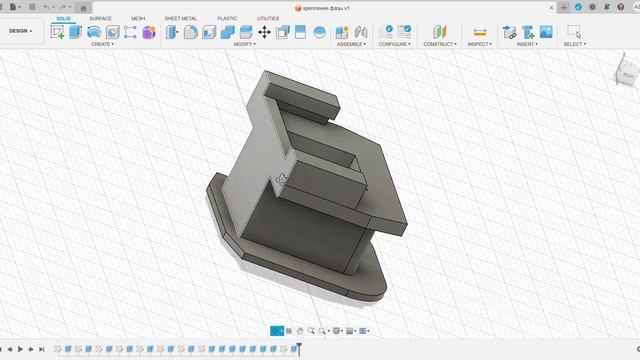Image resolution: width=640 pixels, height=360 pixels.
Task: Switch to the SOLID tab
Action: [x=64, y=19]
